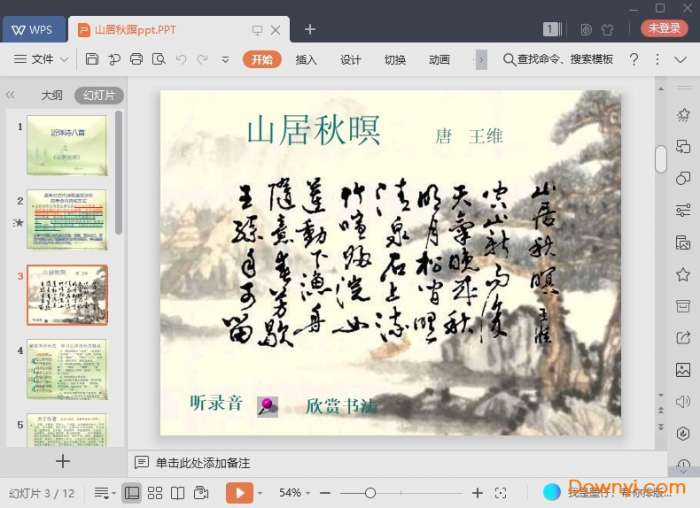The width and height of the screenshot is (700, 508).
Task: Switch to normal view icon
Action: coord(132,493)
